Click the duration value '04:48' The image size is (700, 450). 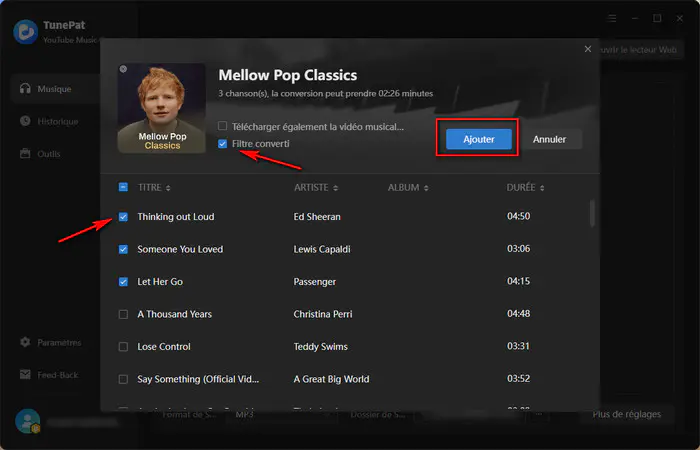(x=518, y=314)
